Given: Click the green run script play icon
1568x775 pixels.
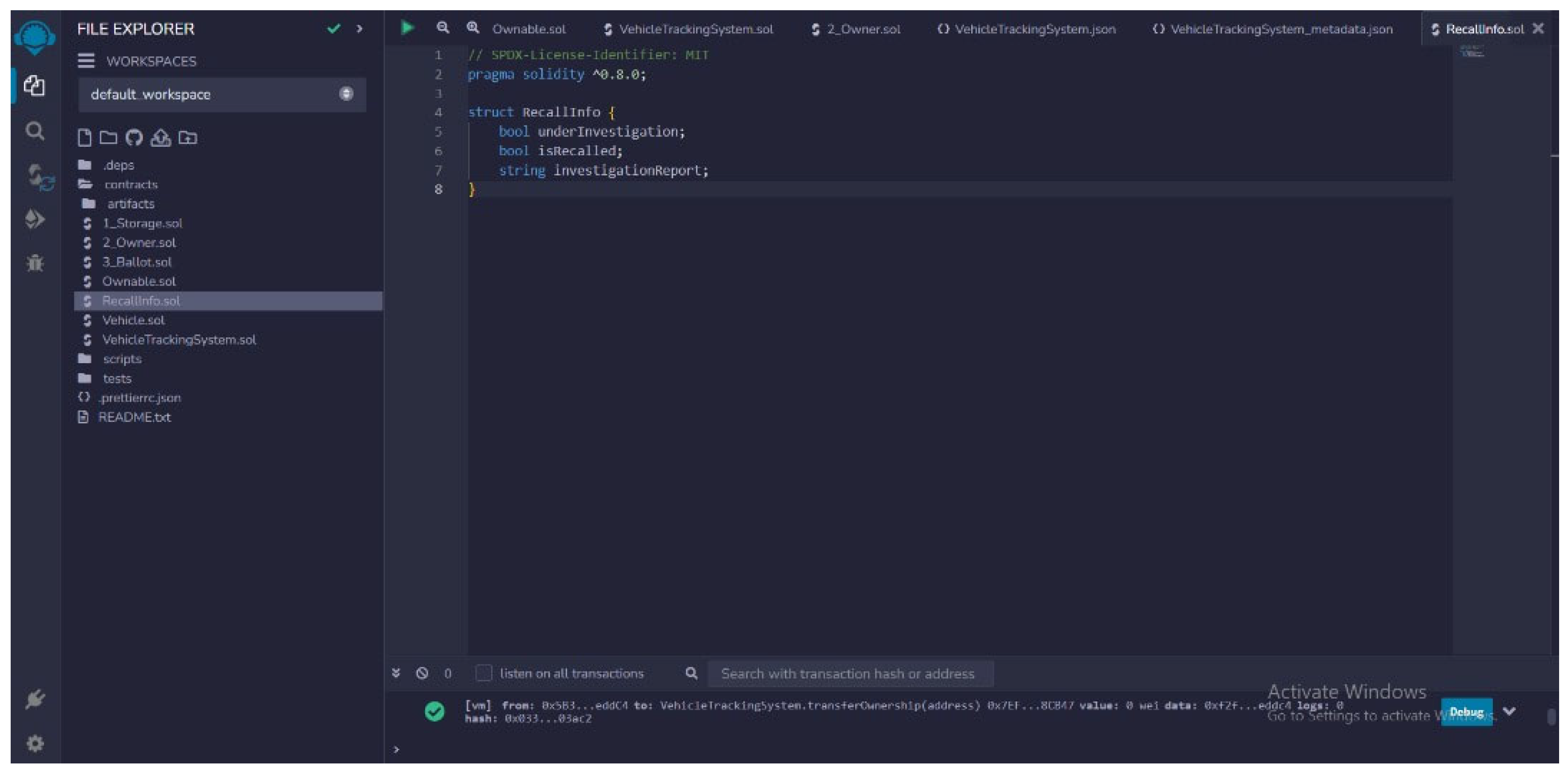Looking at the screenshot, I should click(x=407, y=28).
